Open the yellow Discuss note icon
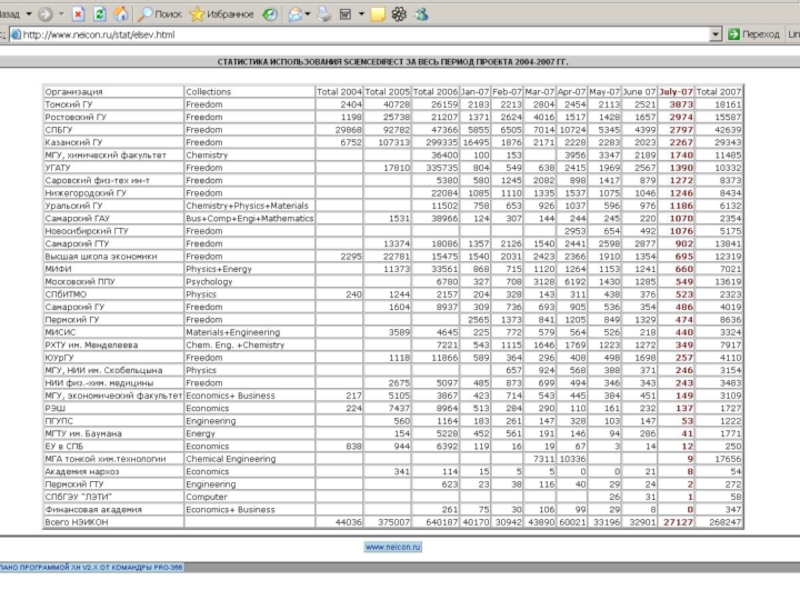The width and height of the screenshot is (800, 600). (378, 15)
